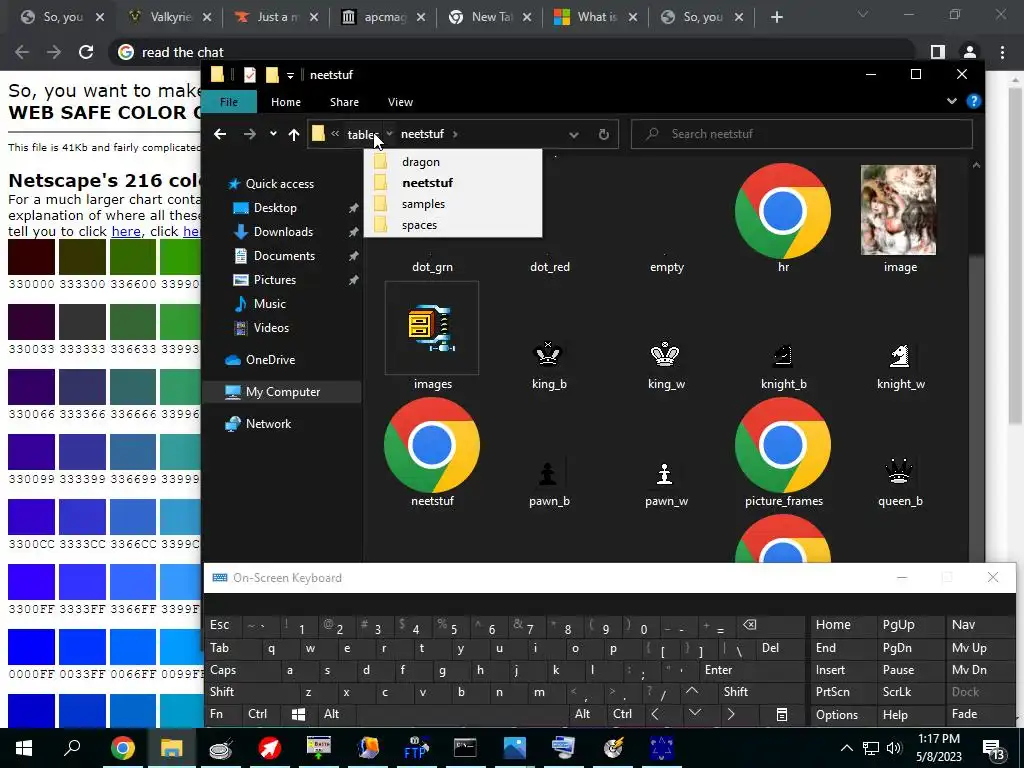Select the knight_w file icon
Image resolution: width=1024 pixels, height=768 pixels.
click(900, 355)
